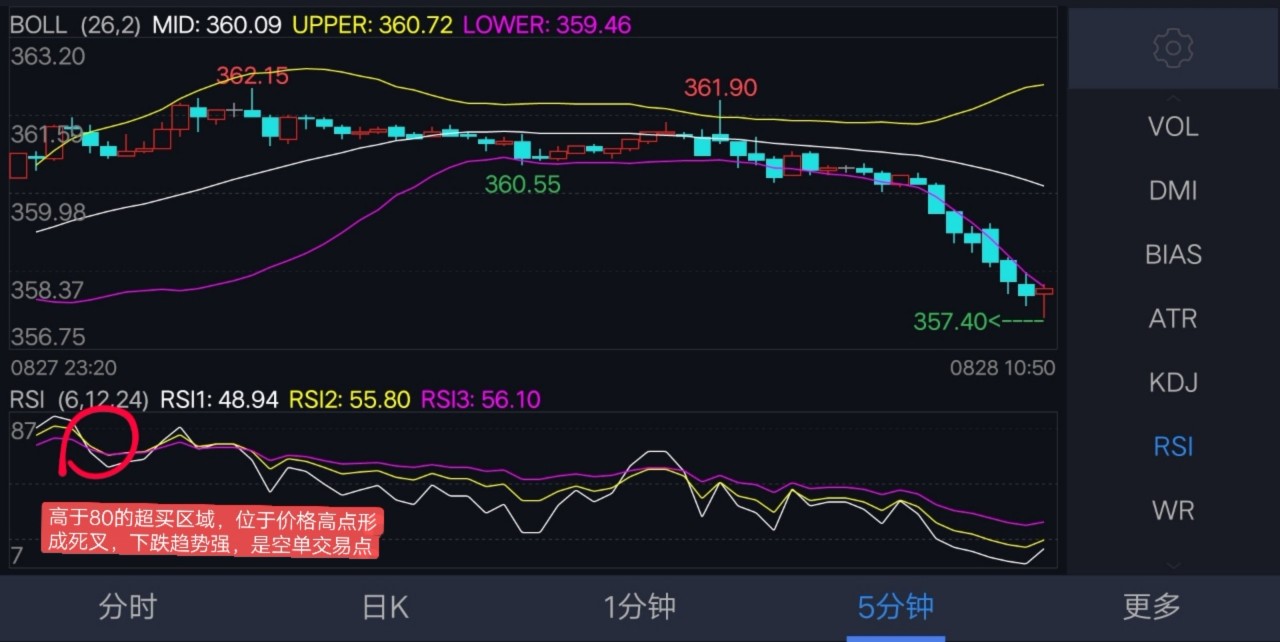The height and width of the screenshot is (642, 1280).
Task: Open the KDJ indicator panel
Action: point(1172,382)
